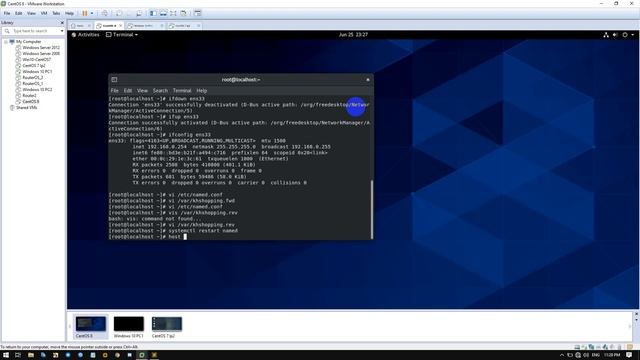Click GNOME network status icon
This screenshot has width=640, height=360.
coord(606,35)
